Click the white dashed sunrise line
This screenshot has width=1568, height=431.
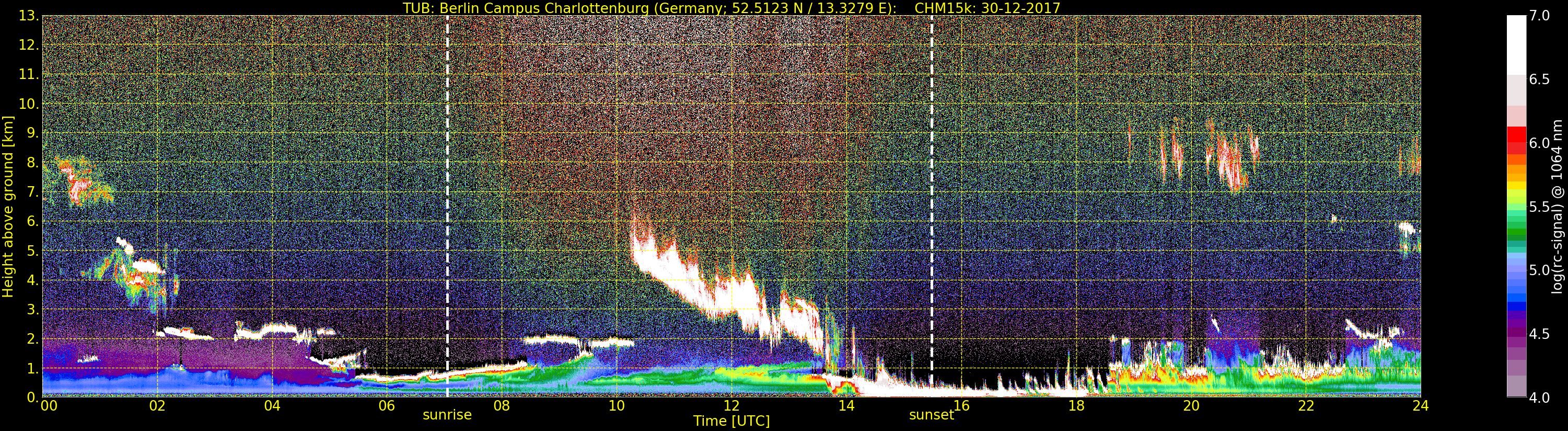(447, 206)
